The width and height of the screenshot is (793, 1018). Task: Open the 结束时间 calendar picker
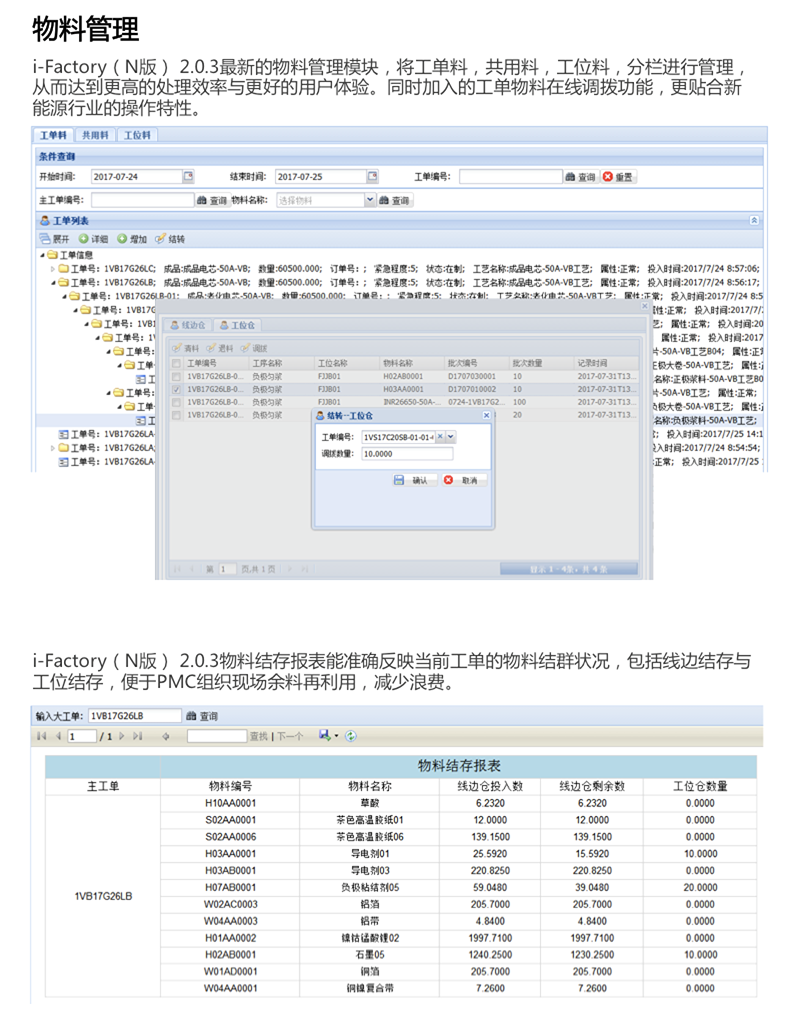coord(373,176)
